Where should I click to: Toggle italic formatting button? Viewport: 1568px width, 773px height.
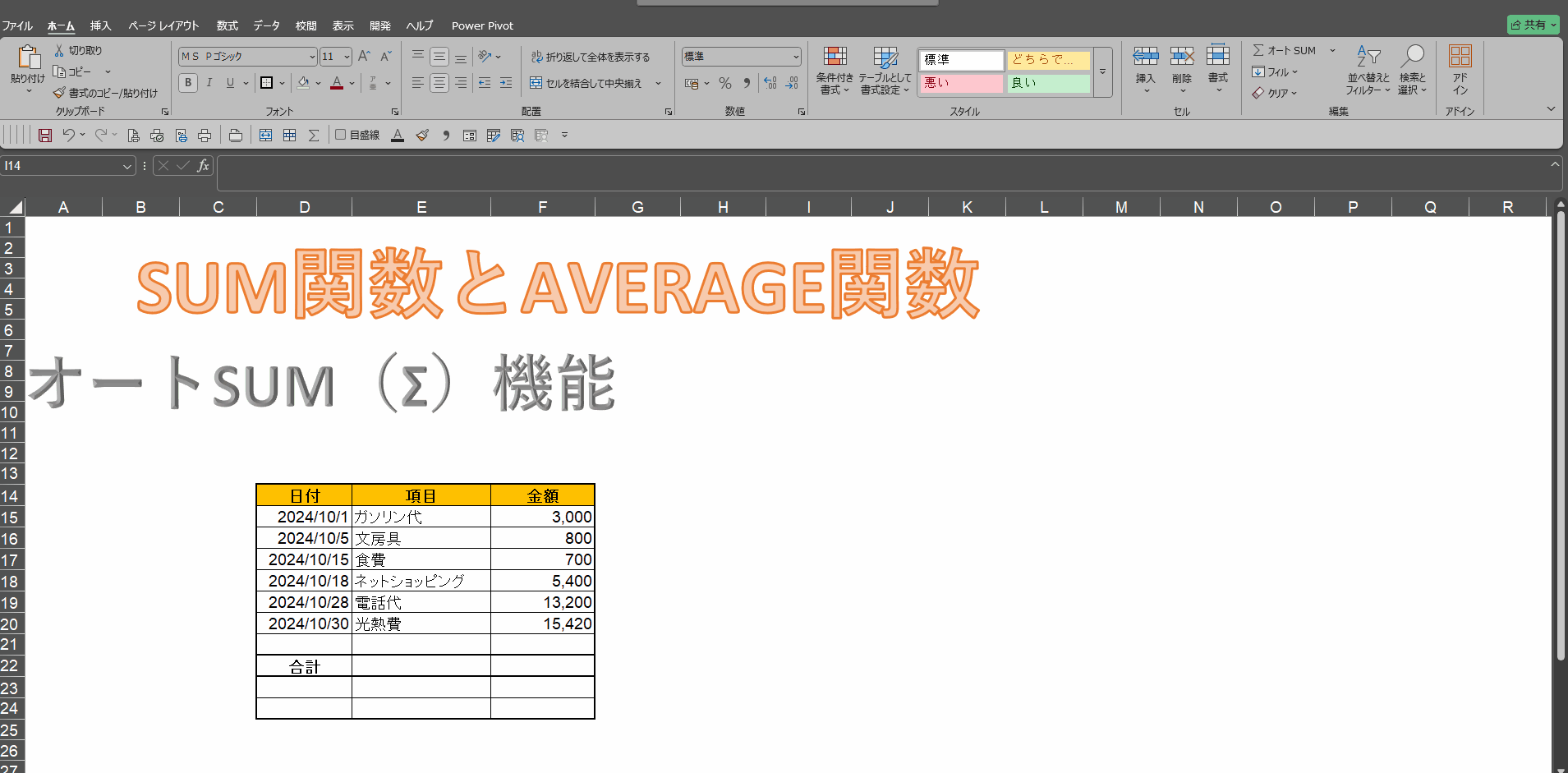point(209,83)
